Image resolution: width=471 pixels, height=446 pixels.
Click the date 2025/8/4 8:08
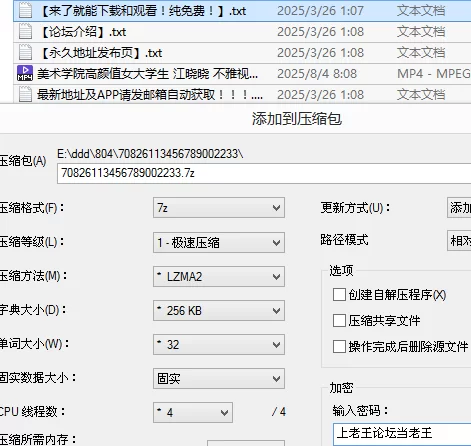(317, 74)
